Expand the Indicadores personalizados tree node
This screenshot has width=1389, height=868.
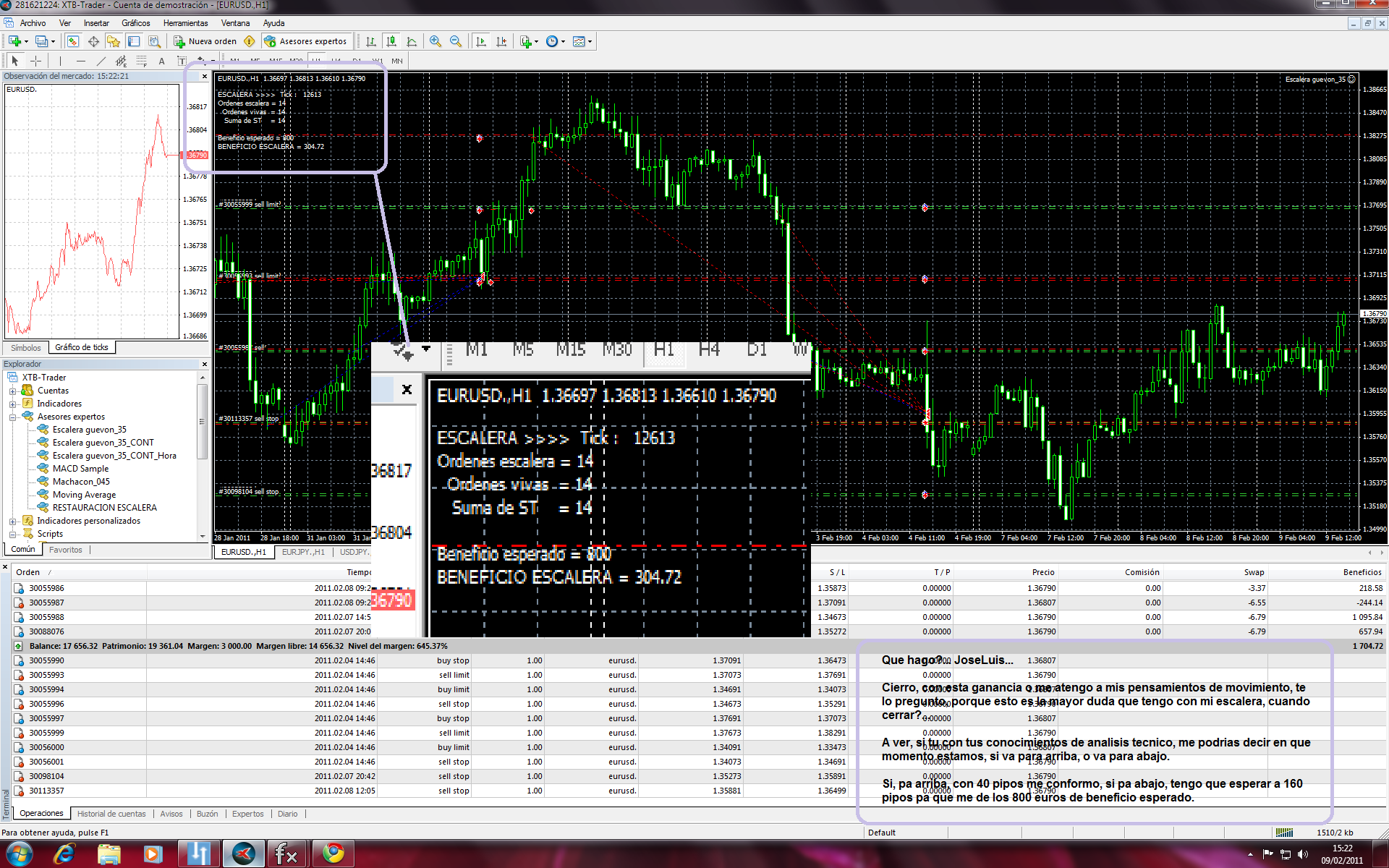[x=12, y=521]
